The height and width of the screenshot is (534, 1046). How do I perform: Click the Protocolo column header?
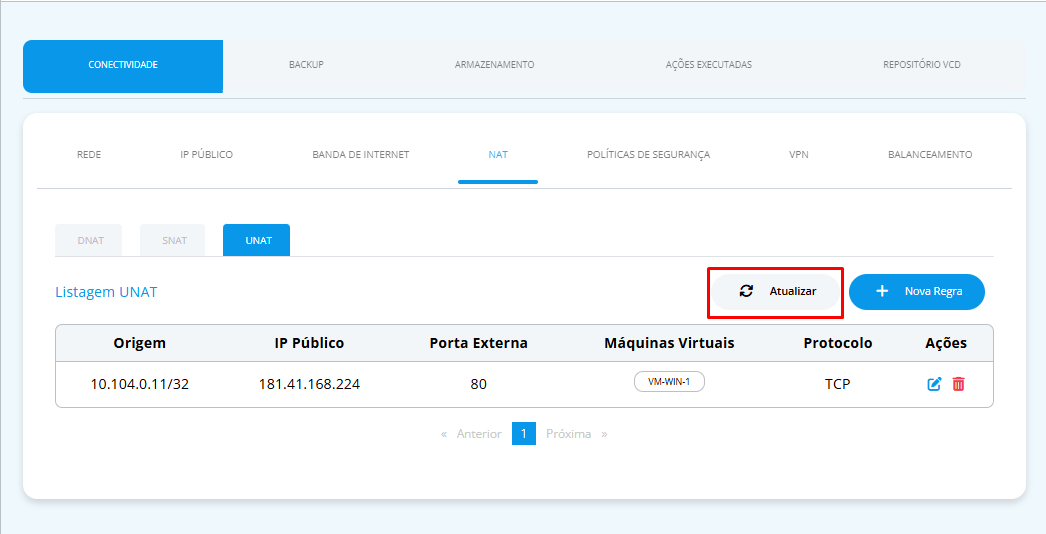point(838,343)
